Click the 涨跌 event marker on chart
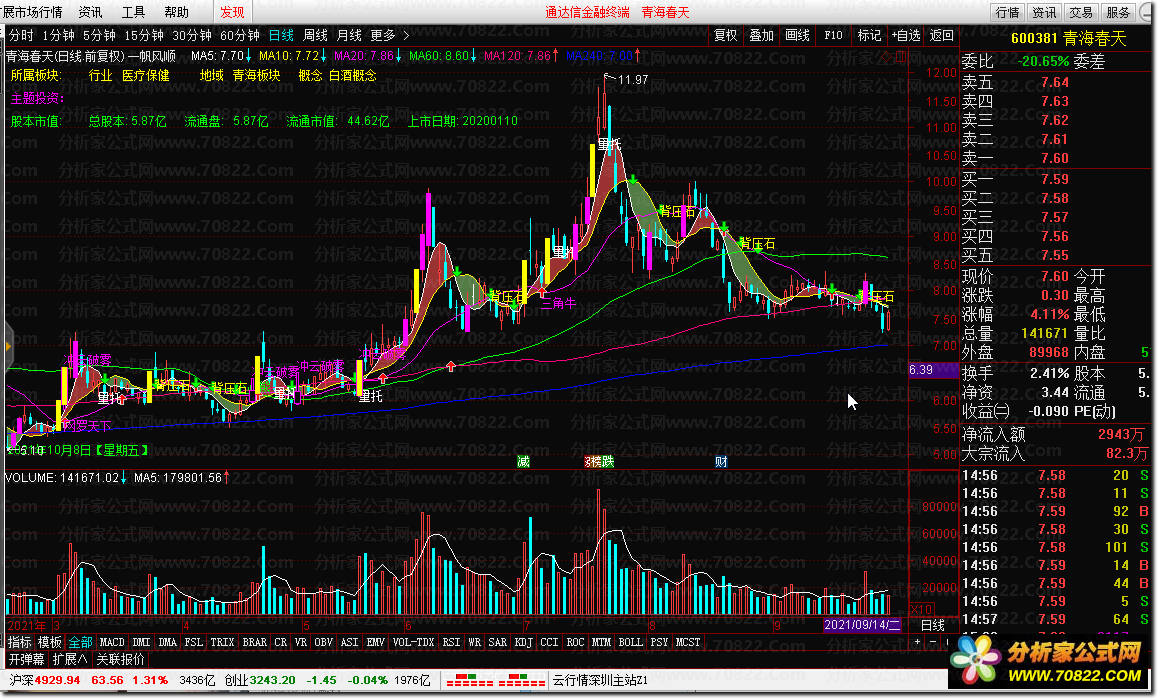 [599, 462]
